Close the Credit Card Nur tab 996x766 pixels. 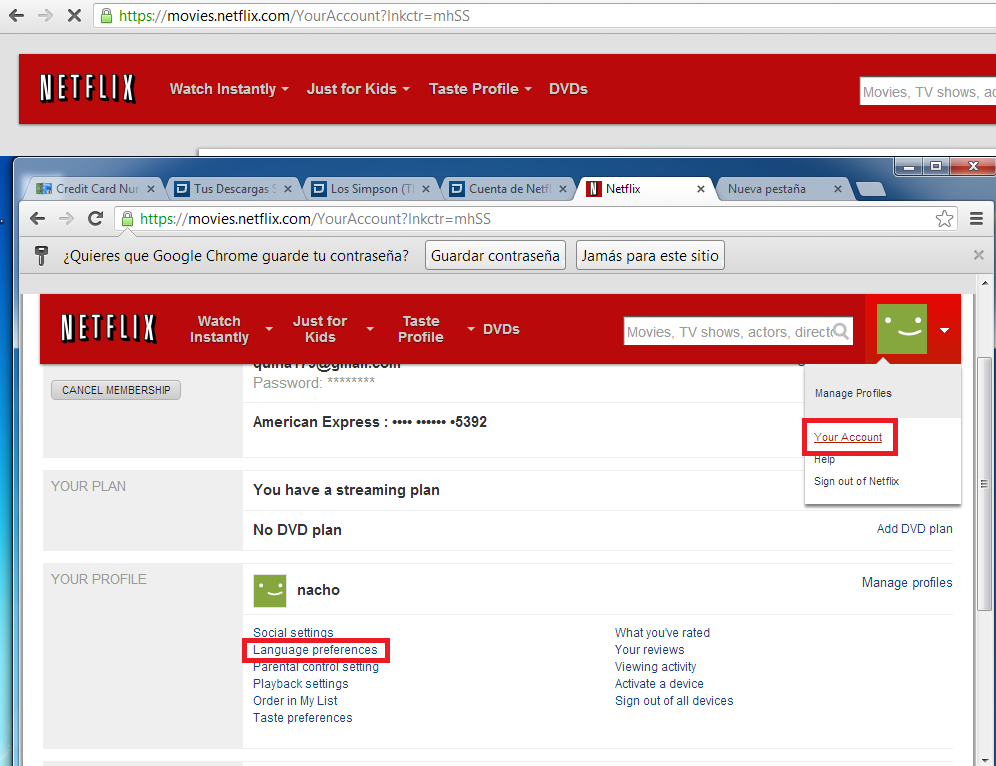[151, 189]
